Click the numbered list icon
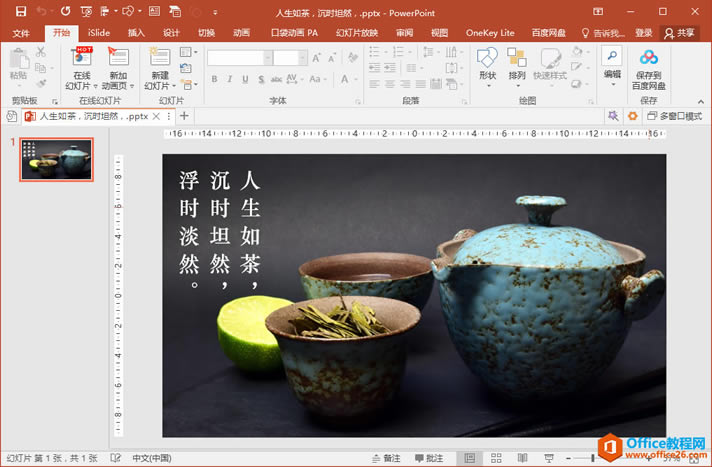 [x=398, y=52]
